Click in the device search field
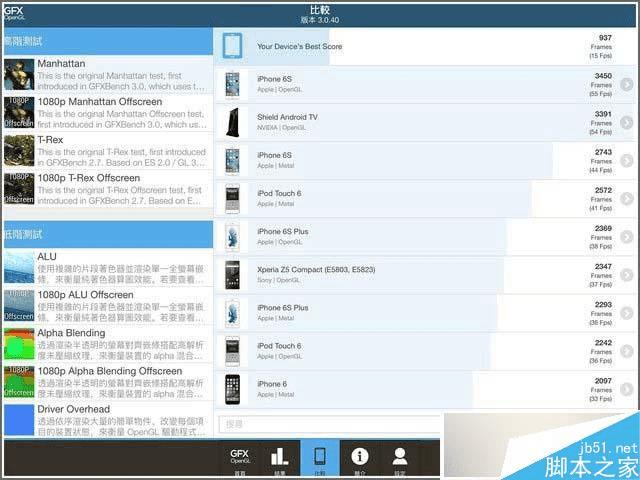This screenshot has width=640, height=480. 331,424
